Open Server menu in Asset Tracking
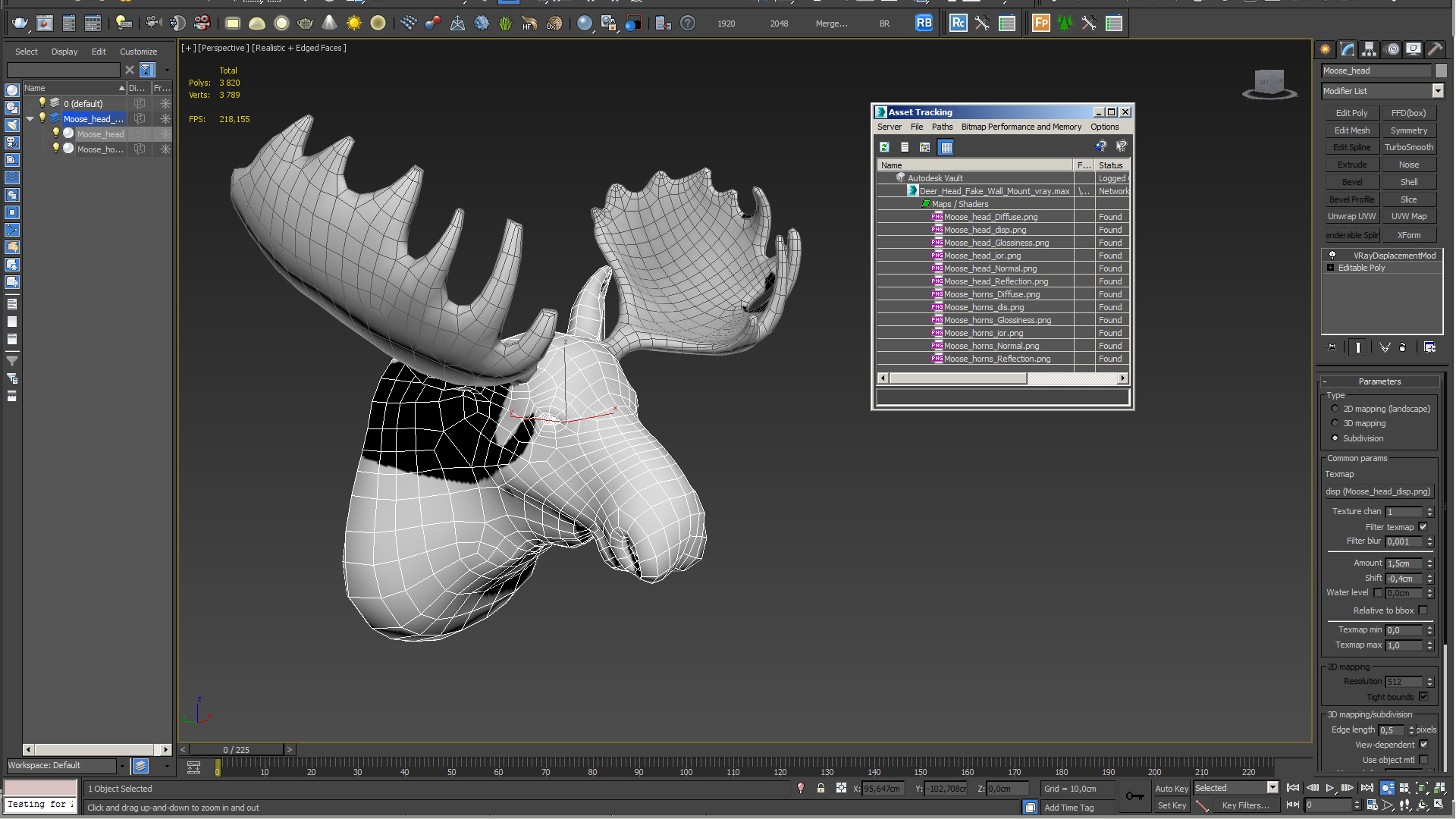1456x819 pixels. 890,127
